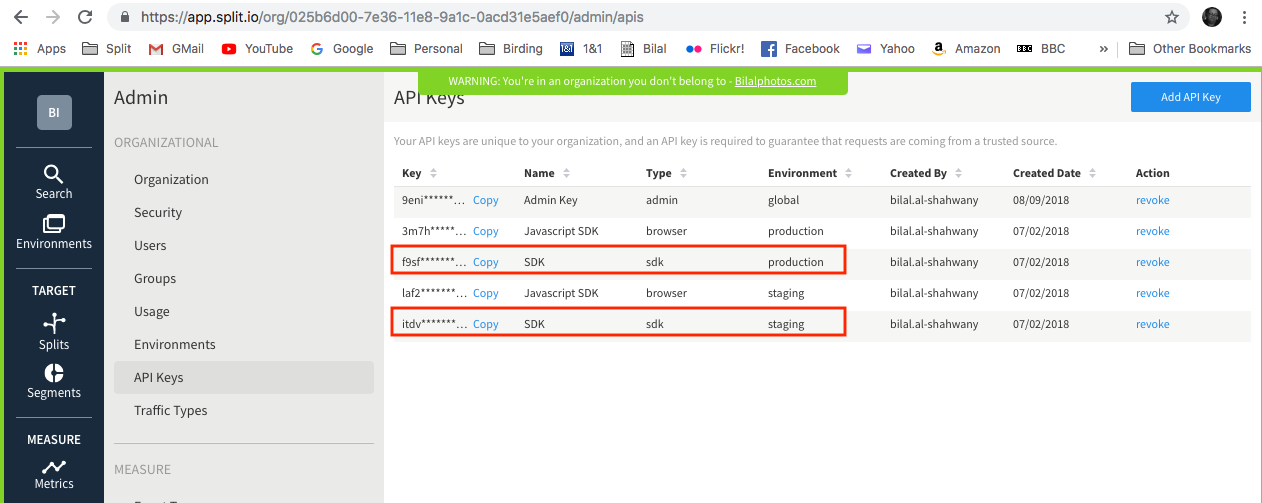Open the Environments sidebar icon
Viewport: 1262px width, 503px height.
tap(54, 232)
